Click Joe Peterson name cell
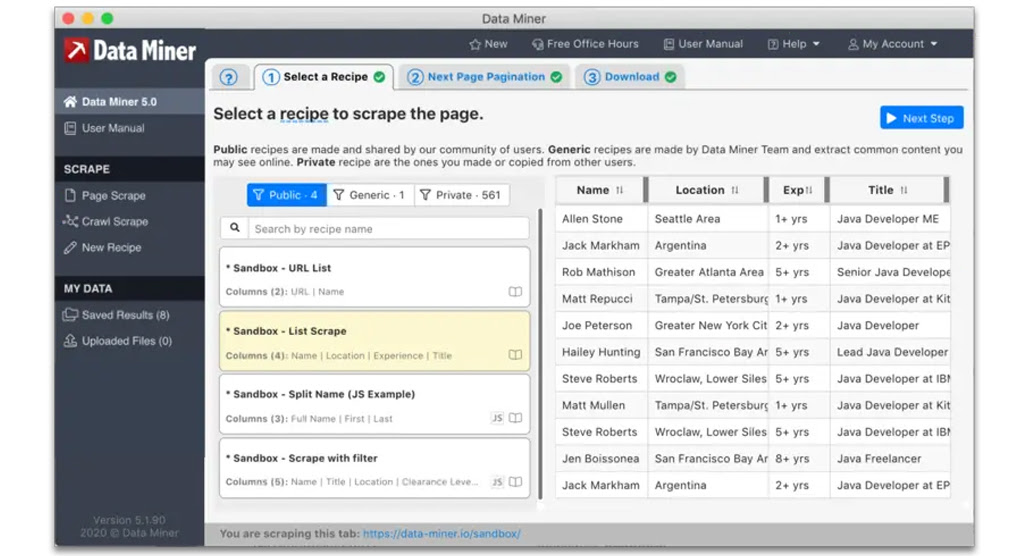 601,325
